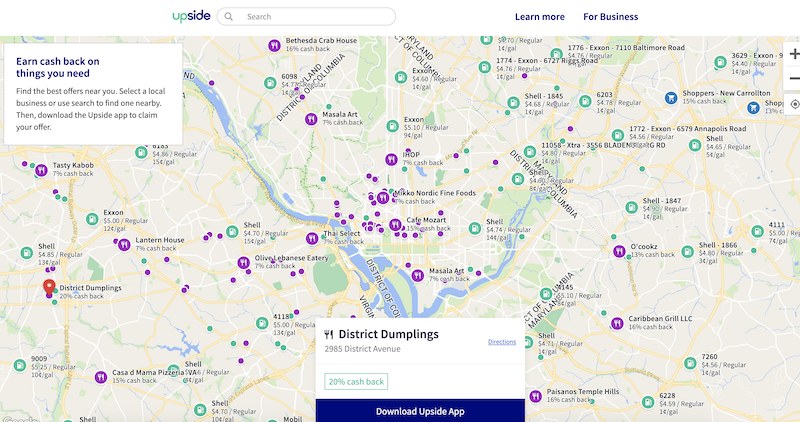The height and width of the screenshot is (422, 800).
Task: Center map on my location
Action: click(x=794, y=105)
